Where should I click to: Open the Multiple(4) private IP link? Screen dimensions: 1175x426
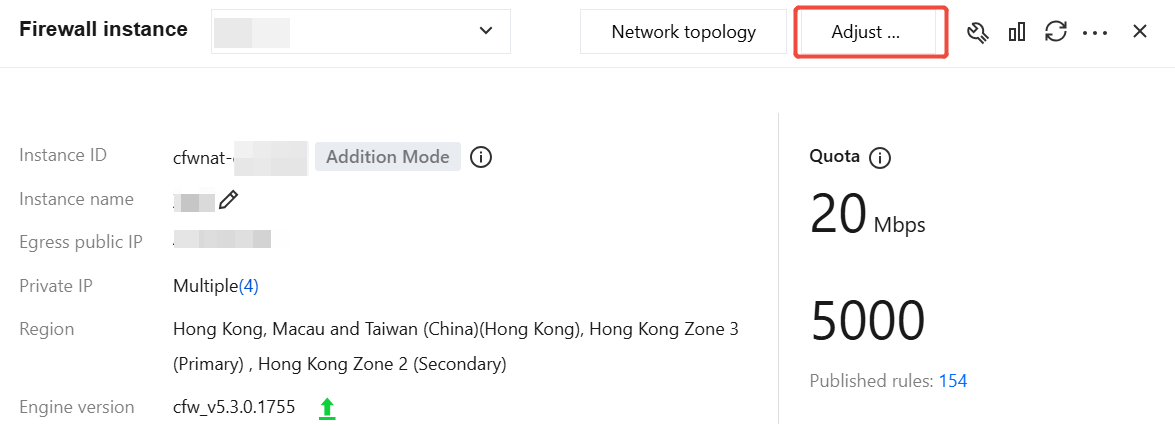[216, 286]
